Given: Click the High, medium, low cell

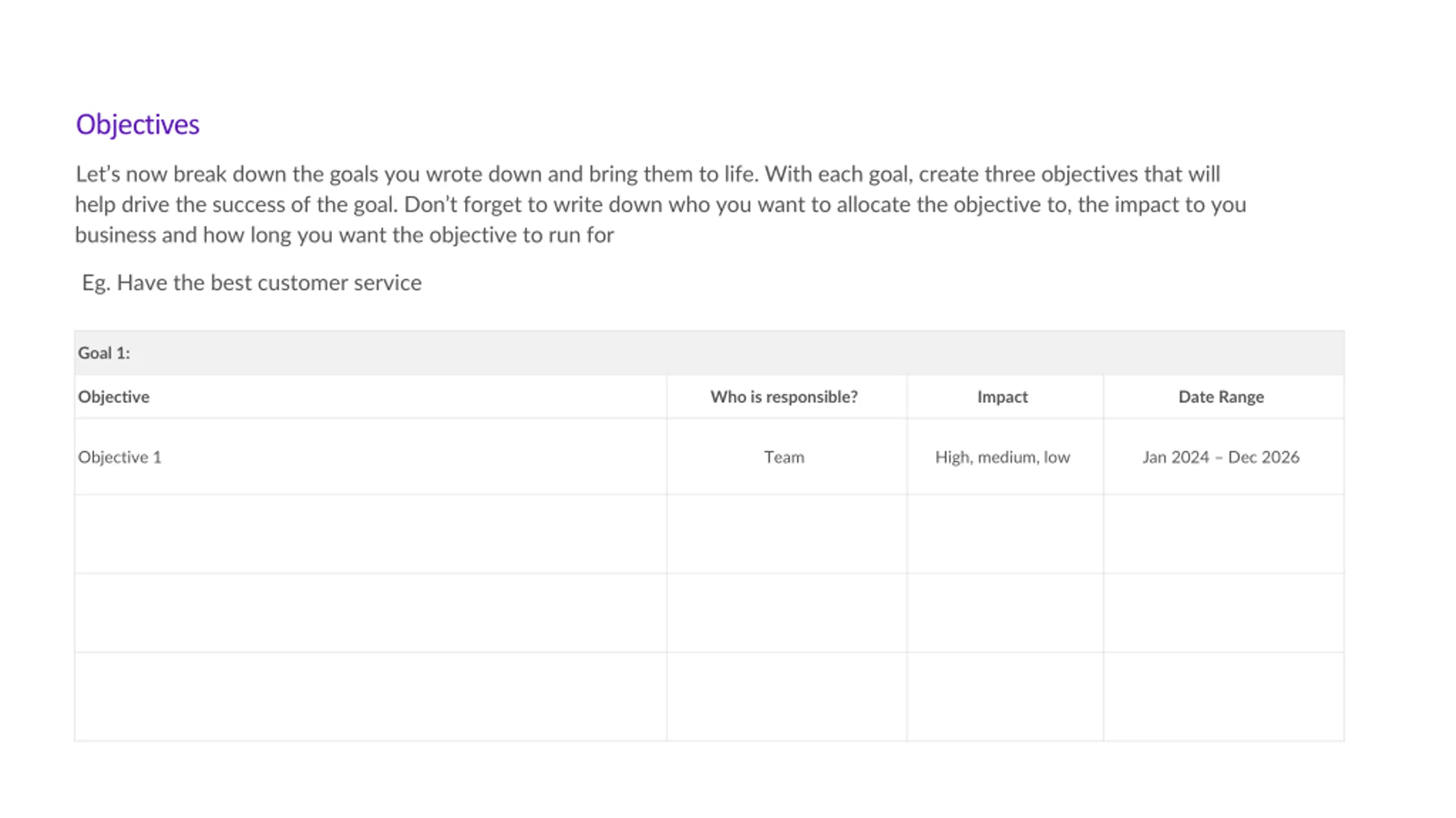Looking at the screenshot, I should (1005, 457).
